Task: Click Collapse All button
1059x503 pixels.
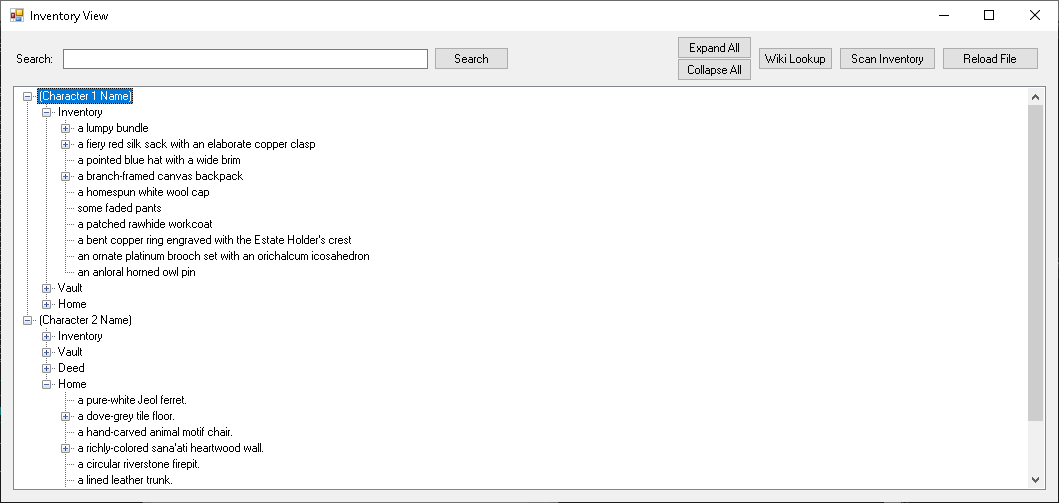Action: [x=714, y=70]
